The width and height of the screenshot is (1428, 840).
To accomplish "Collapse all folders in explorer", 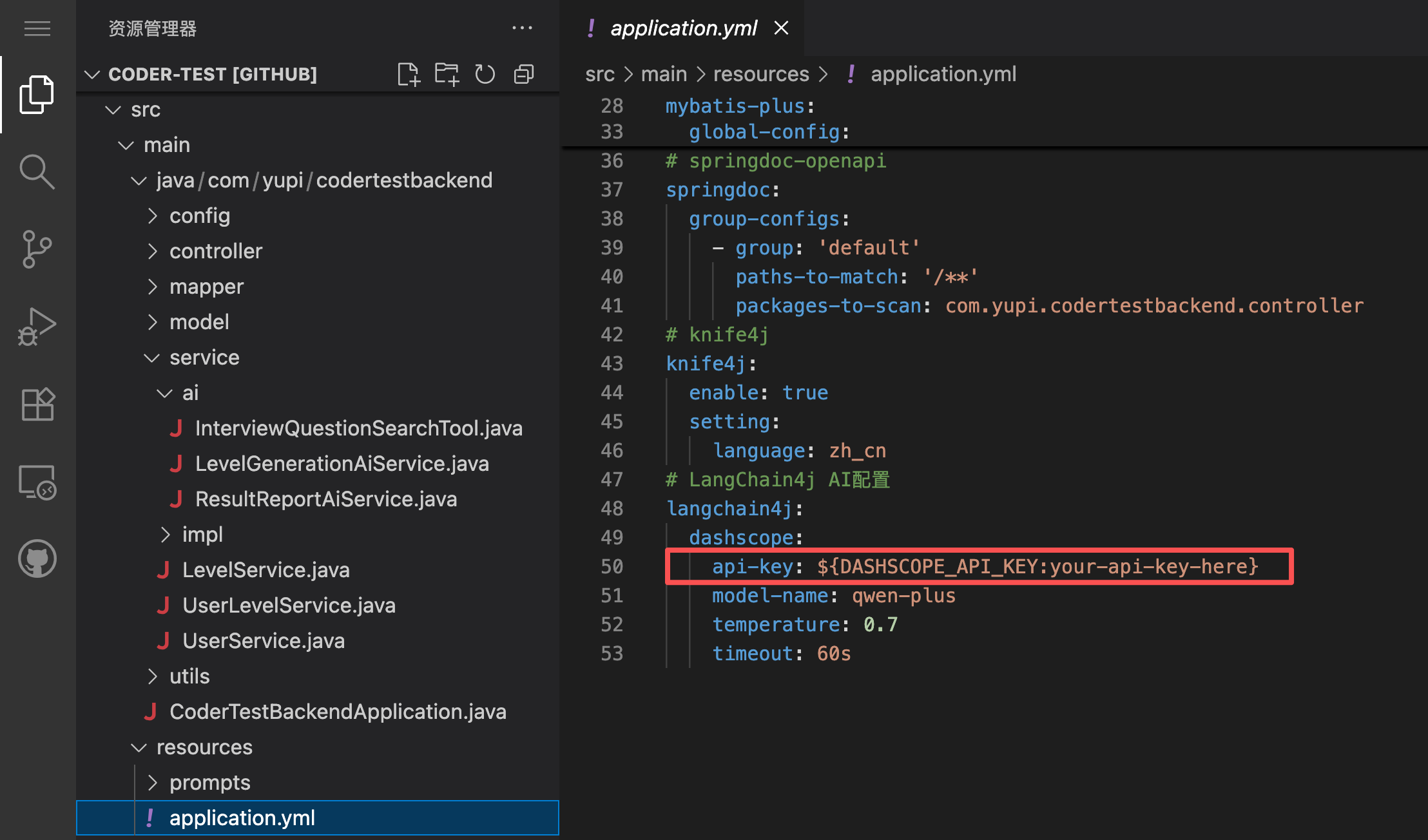I will 523,74.
